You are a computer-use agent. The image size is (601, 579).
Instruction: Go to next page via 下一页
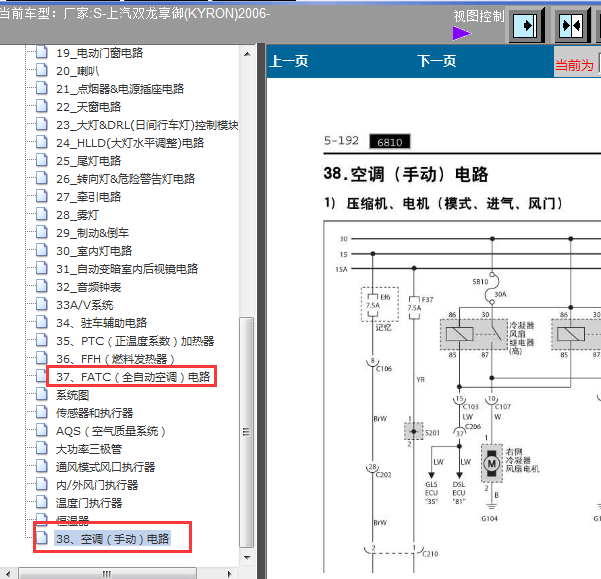[437, 61]
